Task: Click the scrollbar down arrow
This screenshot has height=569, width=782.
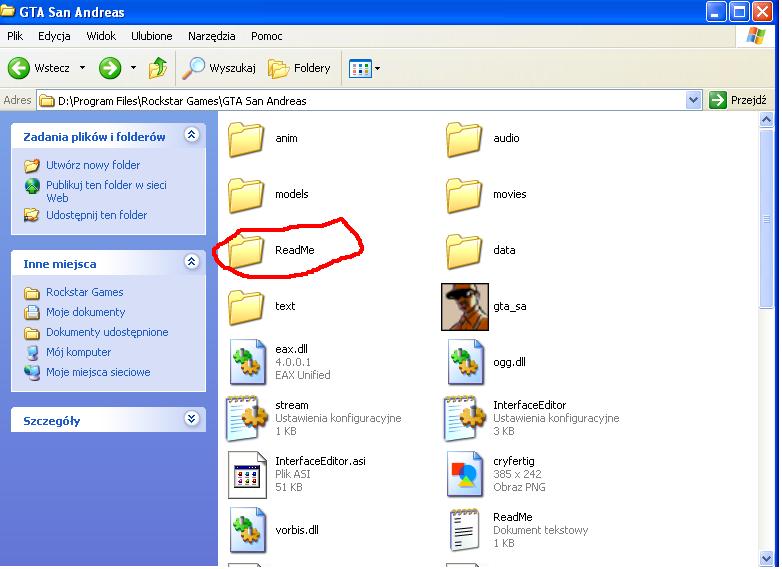Action: [766, 558]
